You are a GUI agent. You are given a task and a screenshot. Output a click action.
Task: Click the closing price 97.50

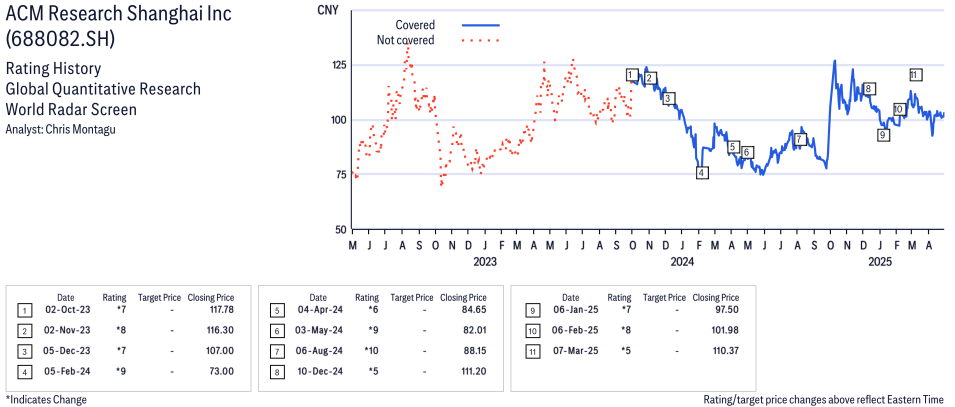pyautogui.click(x=728, y=310)
